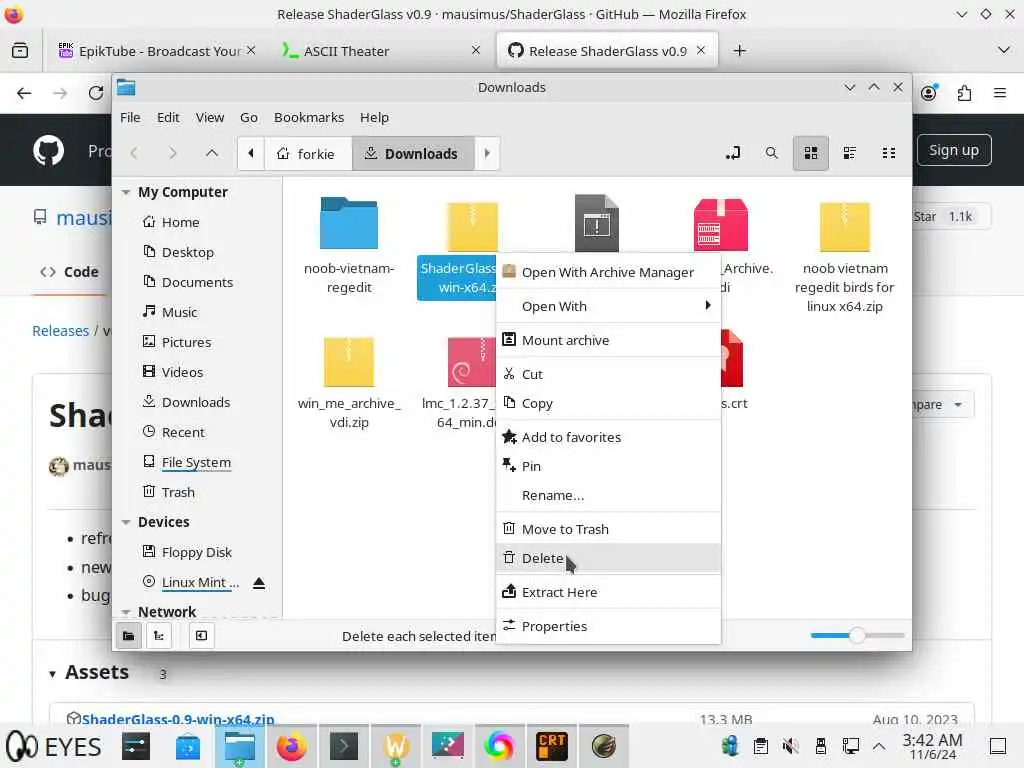Adjust the icon zoom slider
The width and height of the screenshot is (1024, 768).
click(857, 635)
